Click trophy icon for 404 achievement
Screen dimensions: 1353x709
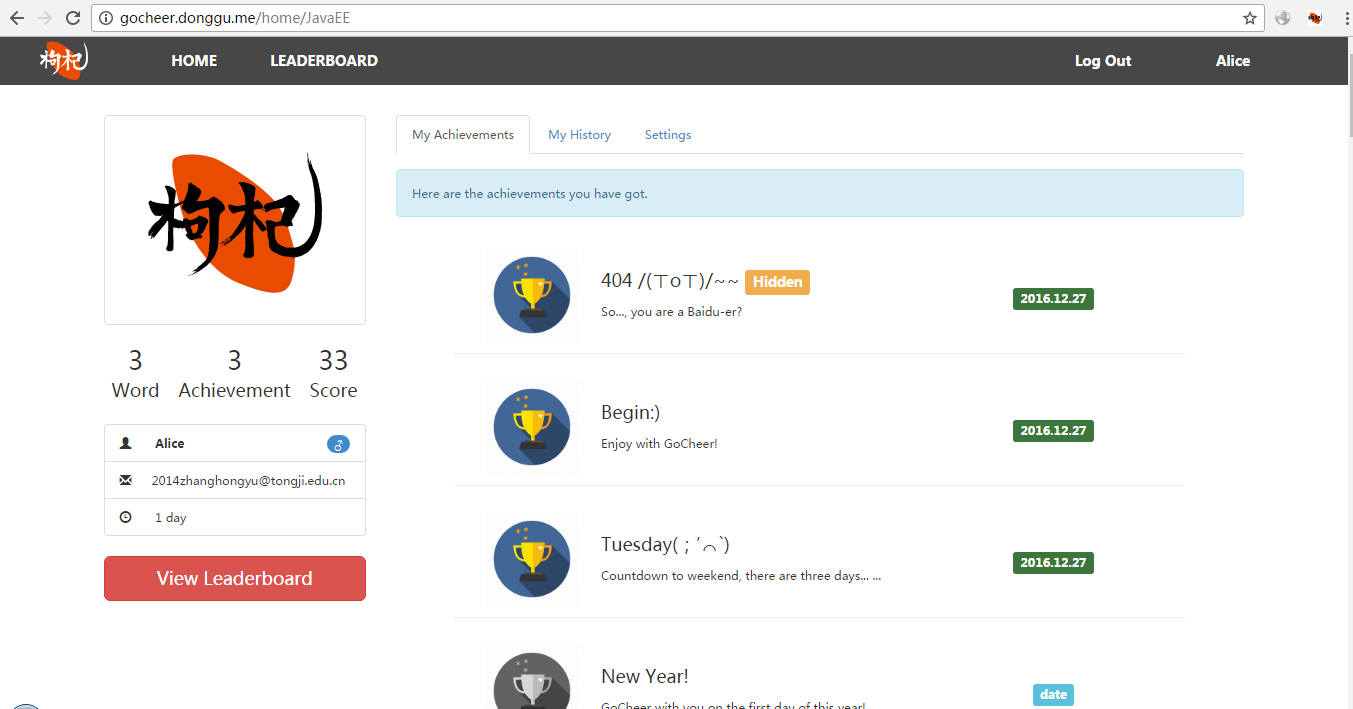[x=532, y=295]
